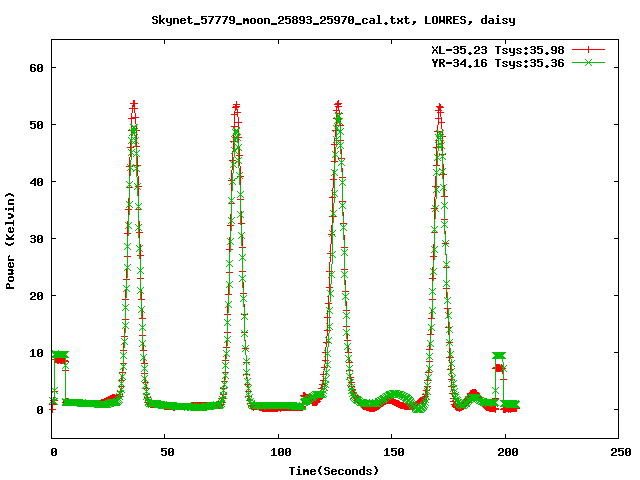640x480 pixels.
Task: Click the calibration step at the plot start
Action: [60, 356]
